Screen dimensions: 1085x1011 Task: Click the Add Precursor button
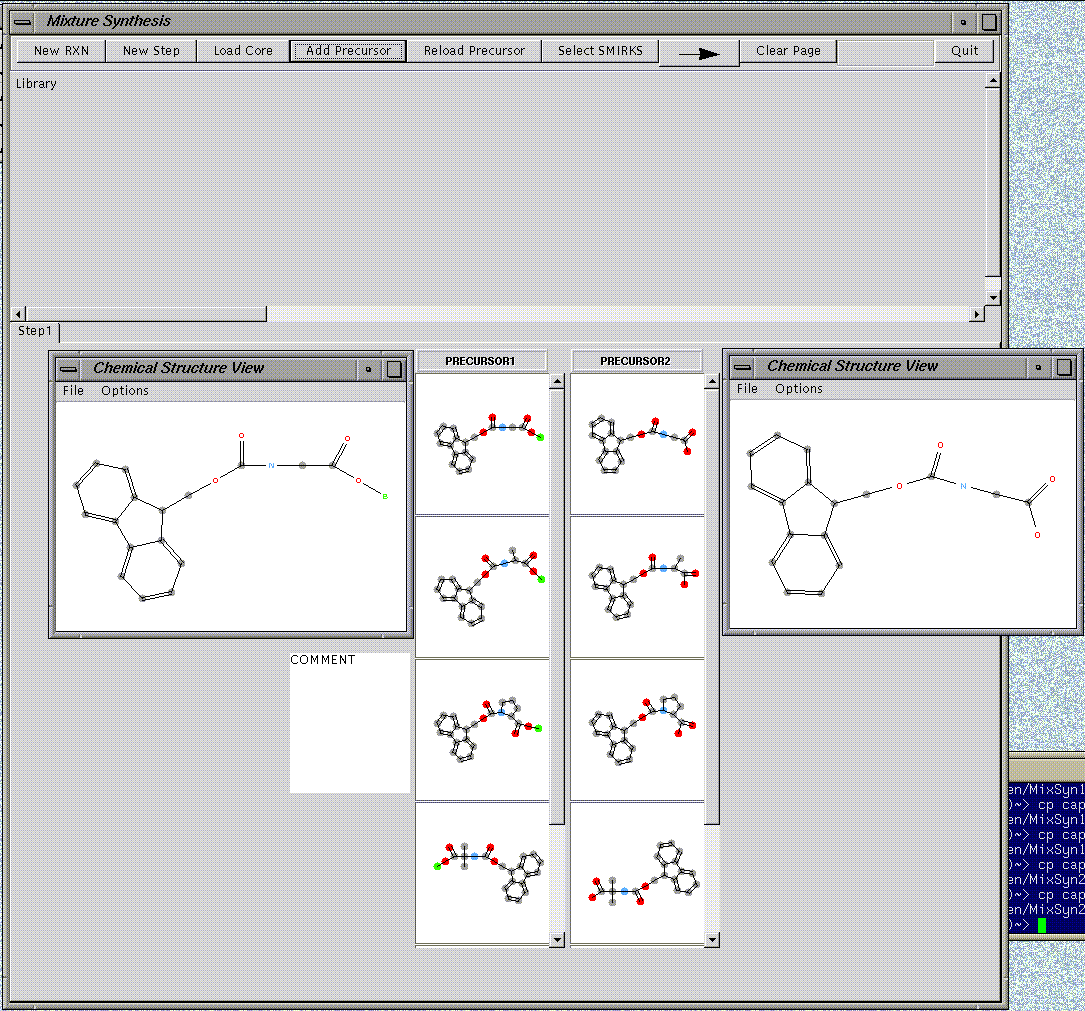pos(348,51)
